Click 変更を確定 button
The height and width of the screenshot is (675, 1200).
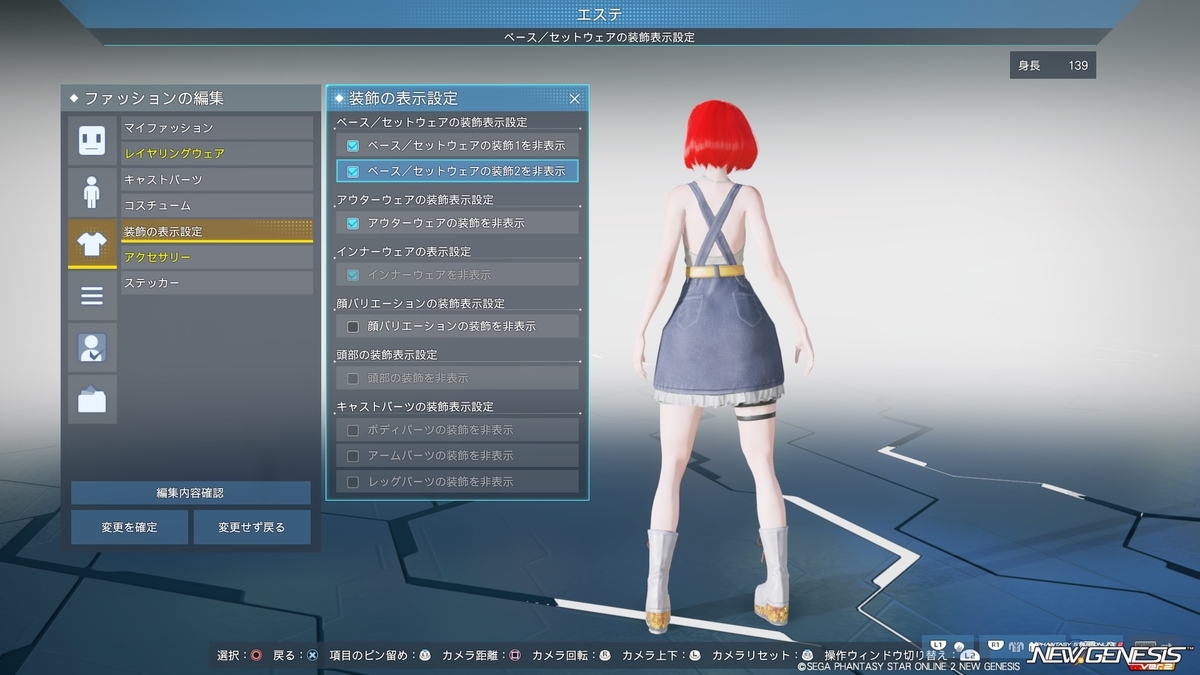[129, 527]
